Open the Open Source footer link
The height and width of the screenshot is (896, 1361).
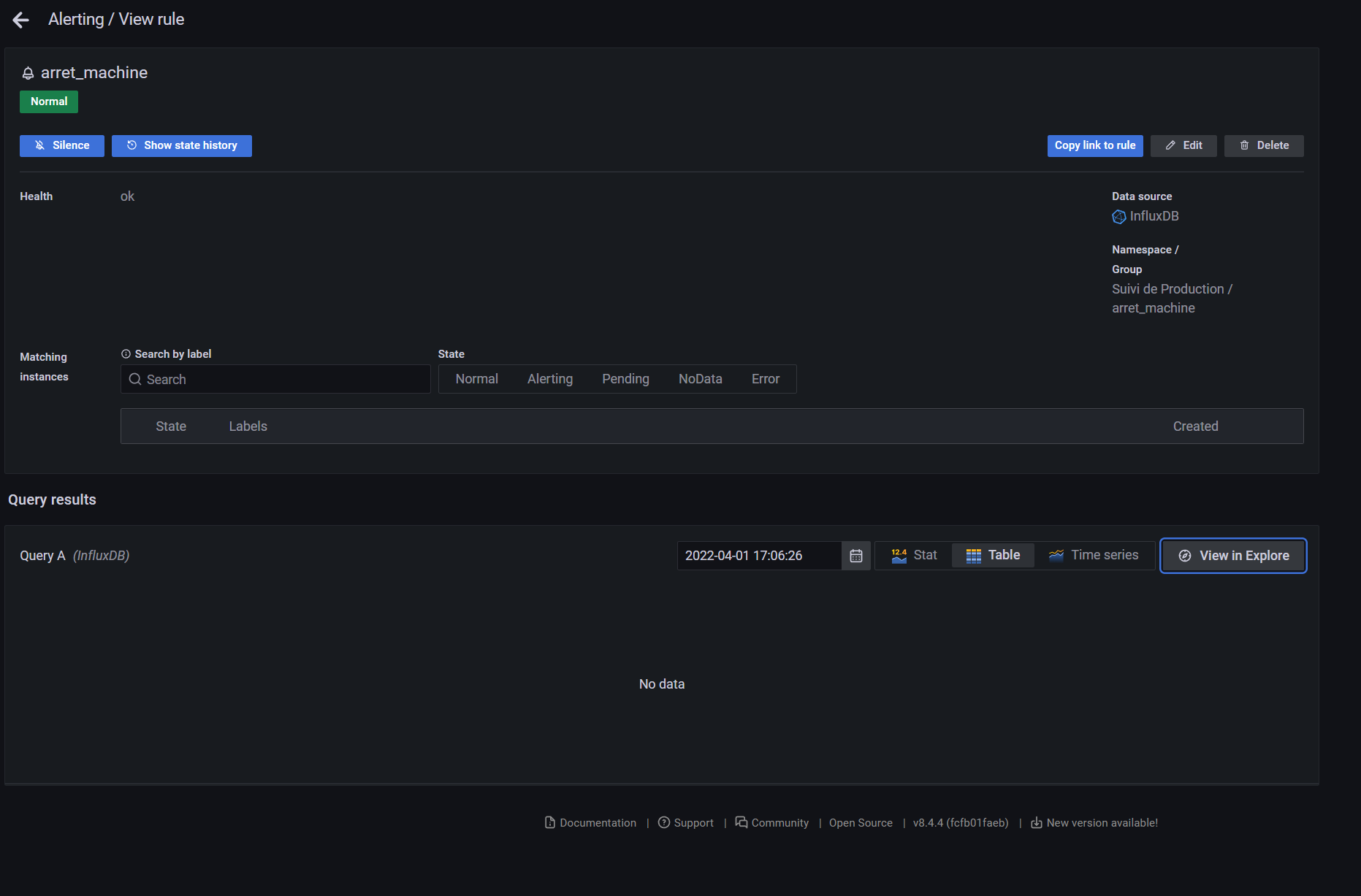861,823
